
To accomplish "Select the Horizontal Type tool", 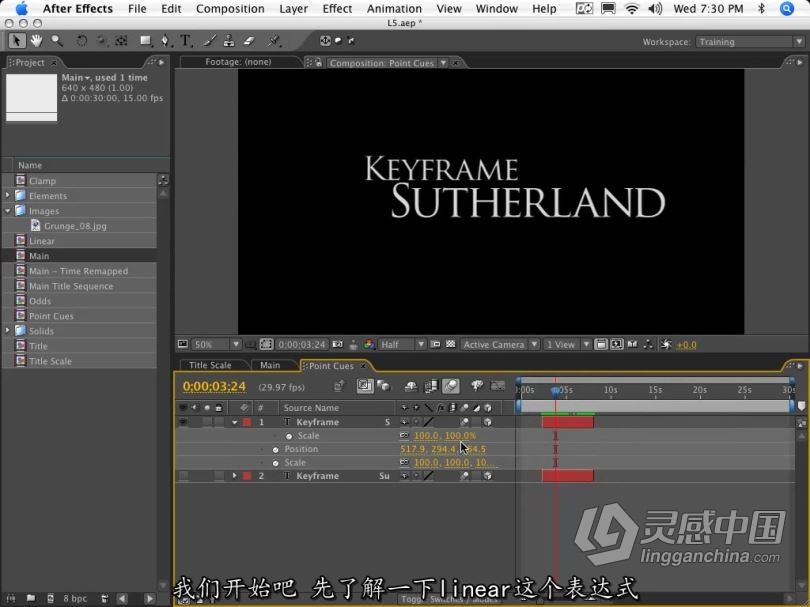I will tap(185, 41).
